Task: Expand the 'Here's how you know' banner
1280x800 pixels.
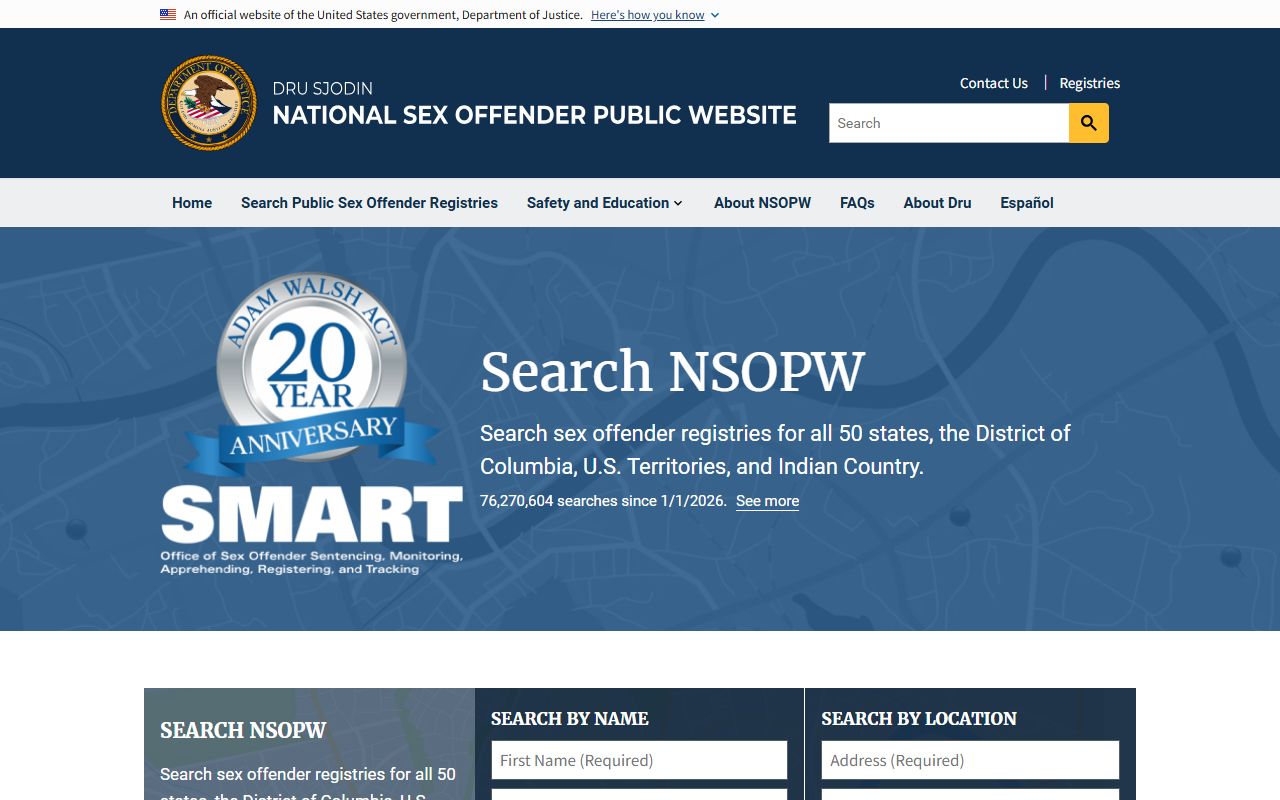Action: (655, 15)
